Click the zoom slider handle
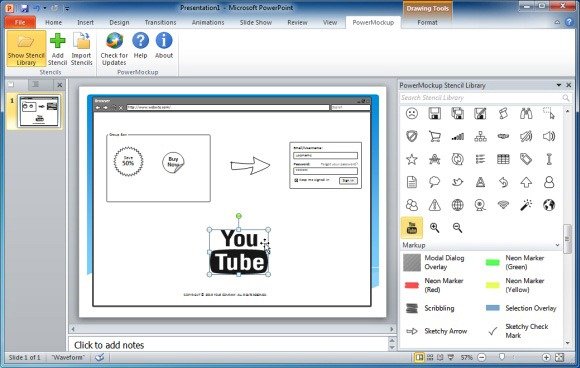 coord(502,357)
